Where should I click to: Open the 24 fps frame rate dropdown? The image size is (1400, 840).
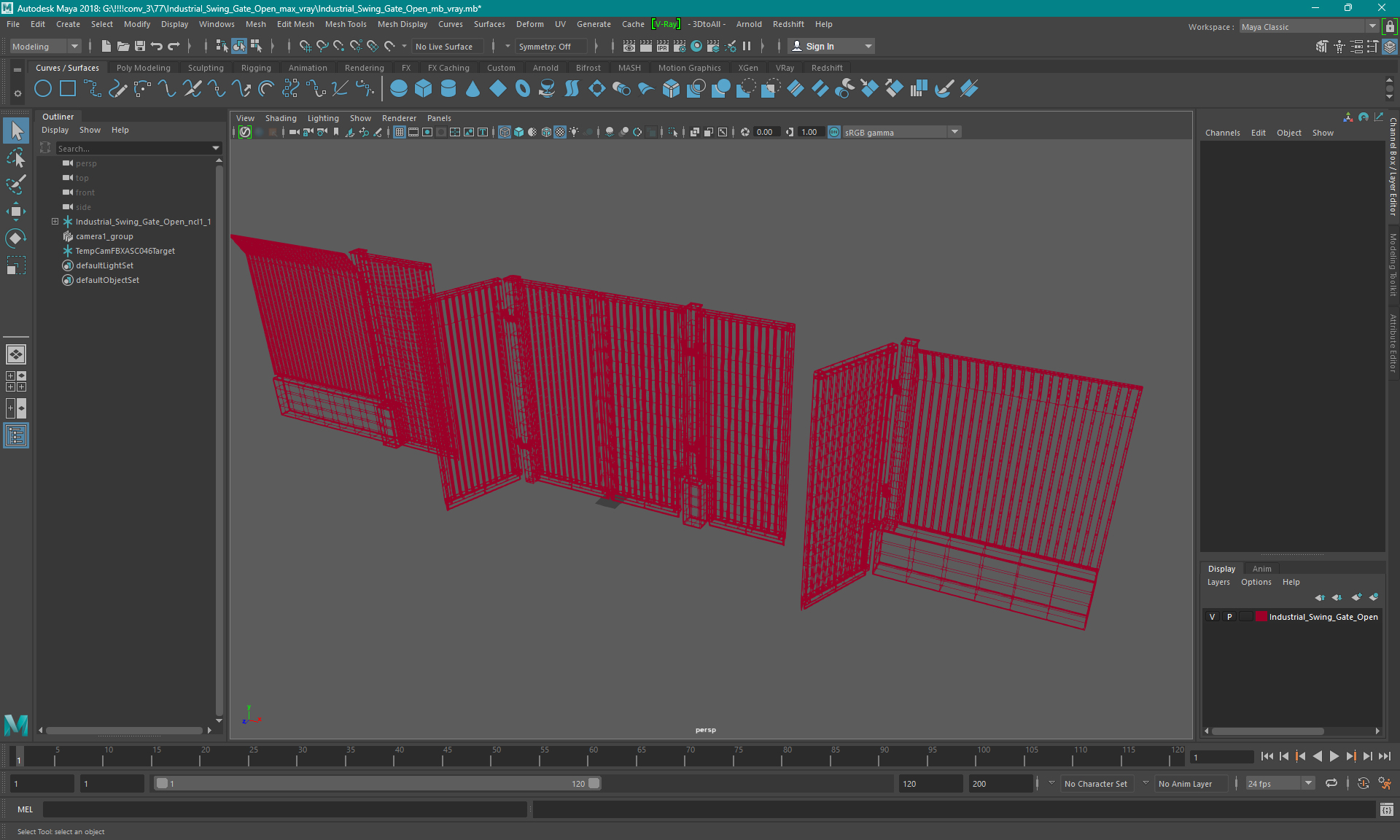[1280, 783]
